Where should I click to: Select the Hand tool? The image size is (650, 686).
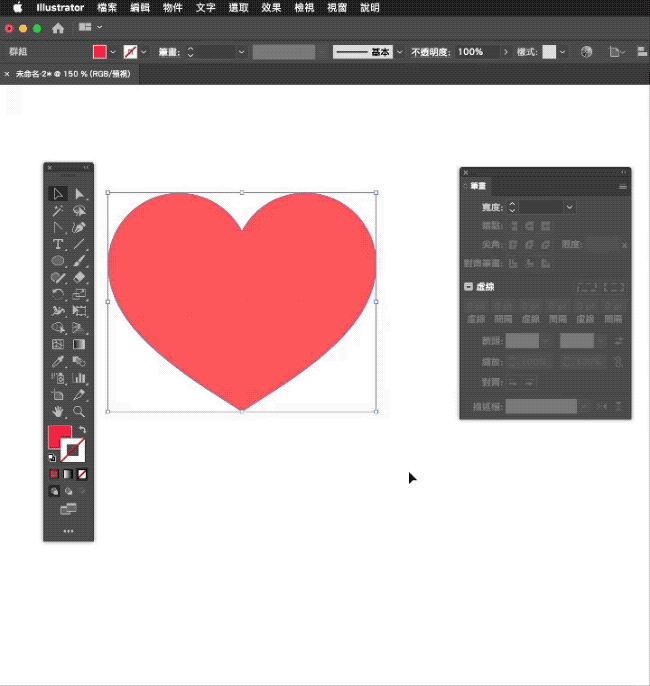click(58, 411)
